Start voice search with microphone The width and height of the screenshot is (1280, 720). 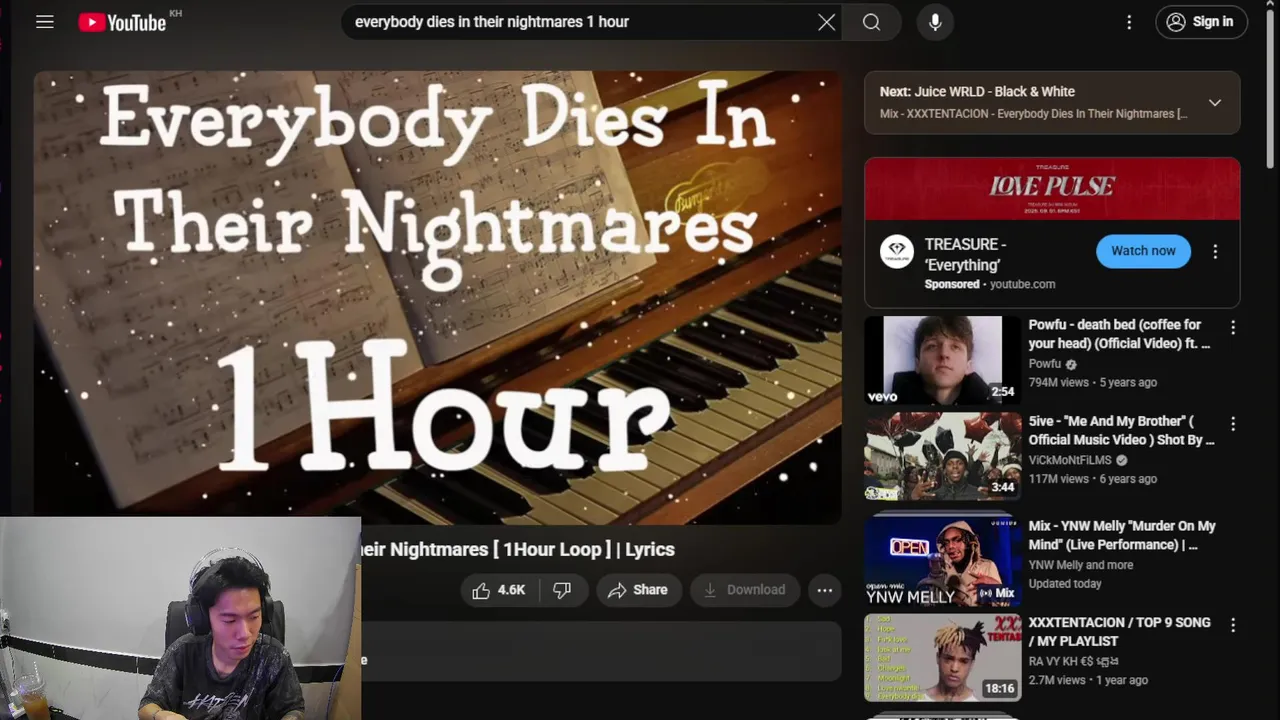935,22
